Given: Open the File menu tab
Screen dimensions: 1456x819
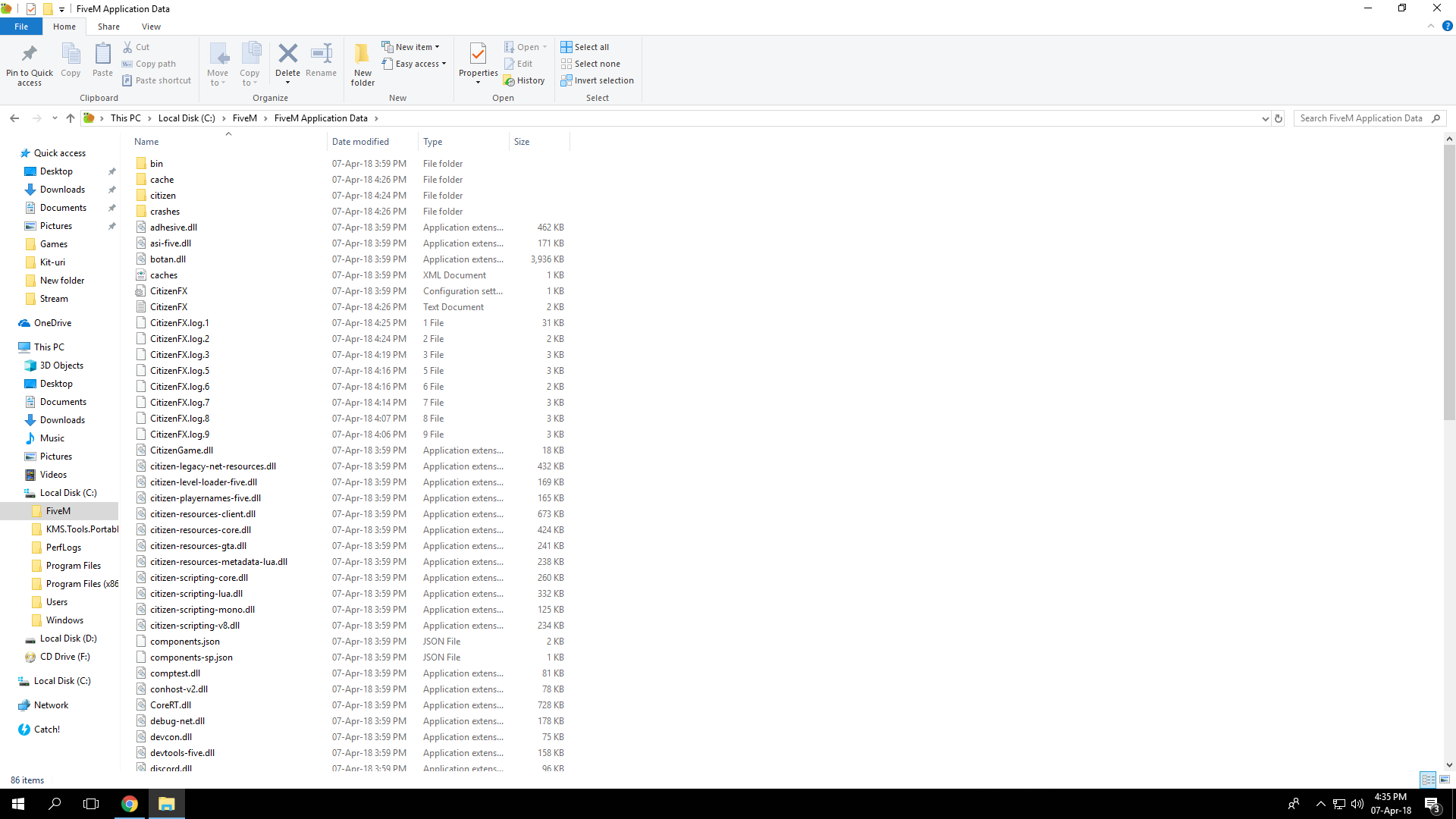Looking at the screenshot, I should tap(21, 27).
